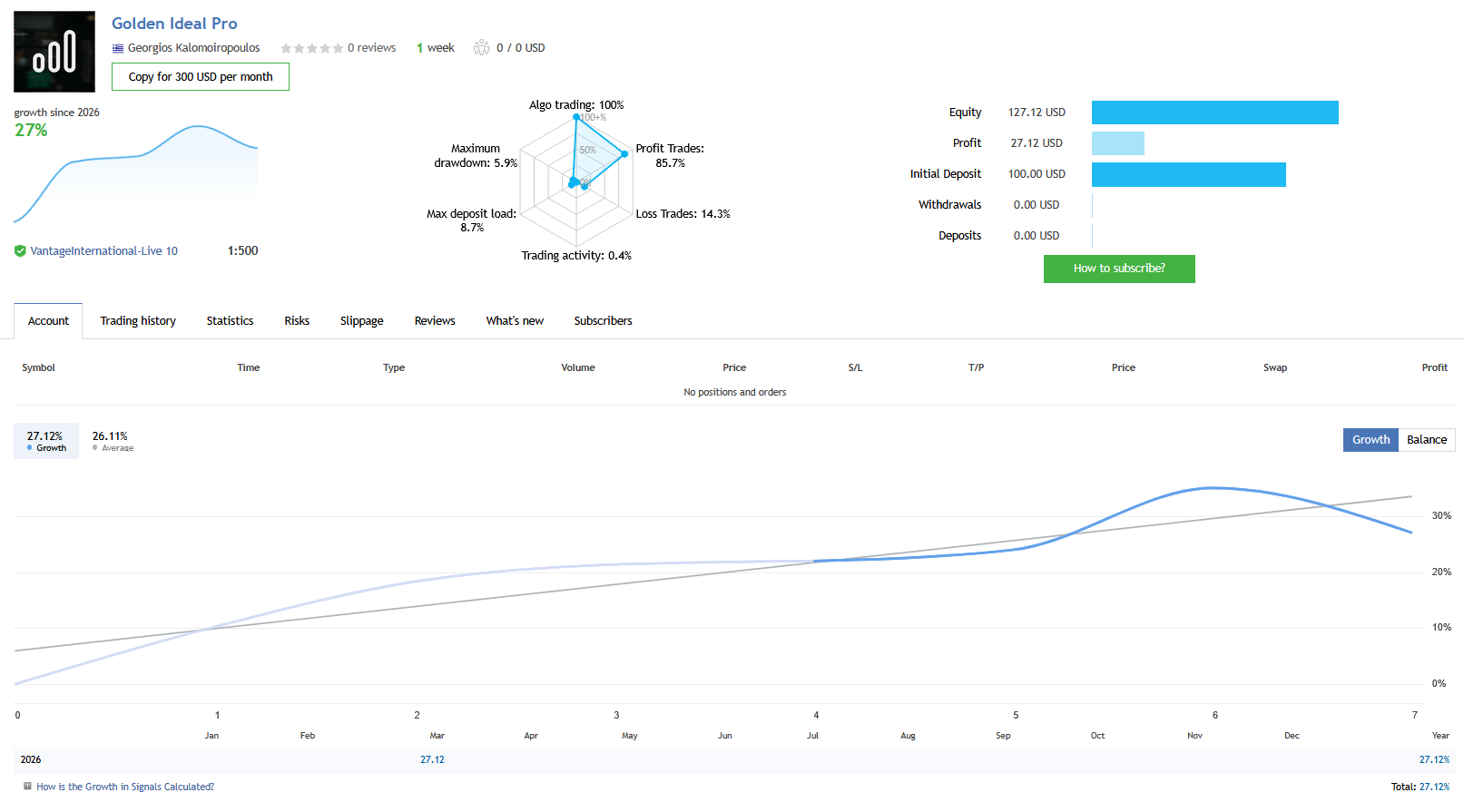Screen dimensions: 1464x812
Task: Click the Golden Ideal Pro signal logo
Action: (x=54, y=52)
